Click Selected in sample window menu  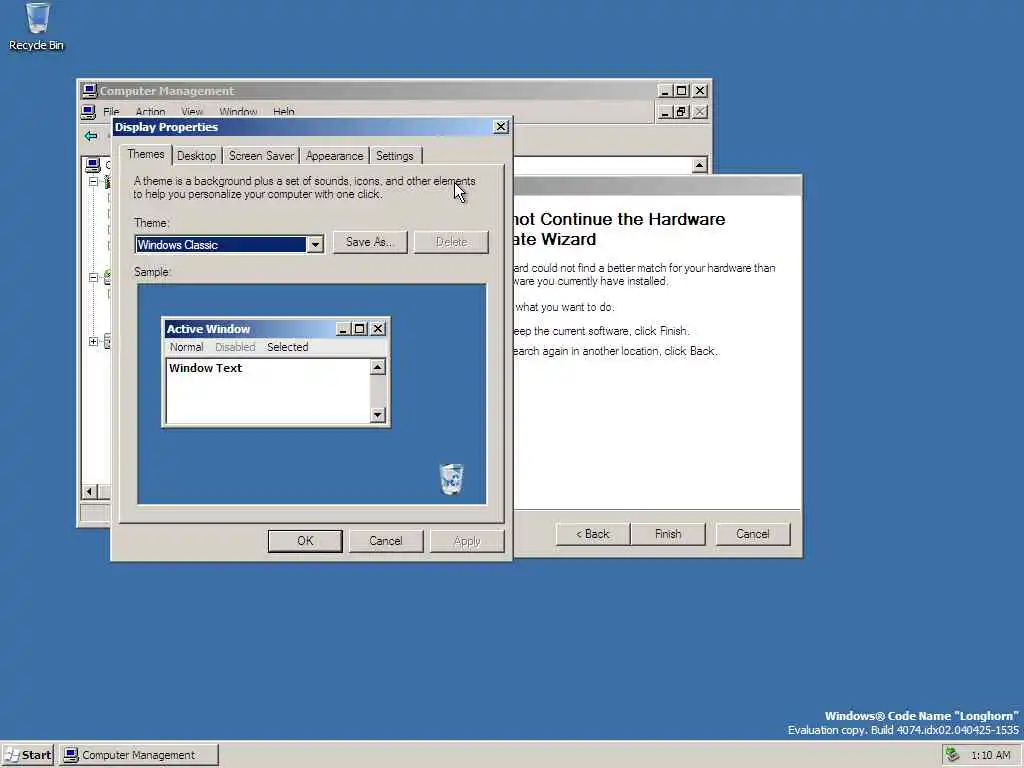click(287, 347)
